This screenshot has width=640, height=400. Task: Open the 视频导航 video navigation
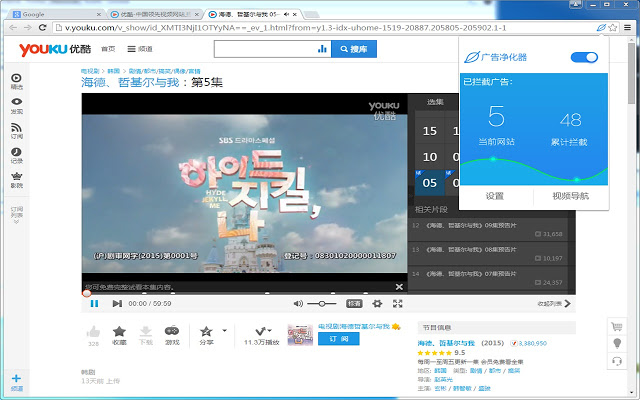pos(571,196)
